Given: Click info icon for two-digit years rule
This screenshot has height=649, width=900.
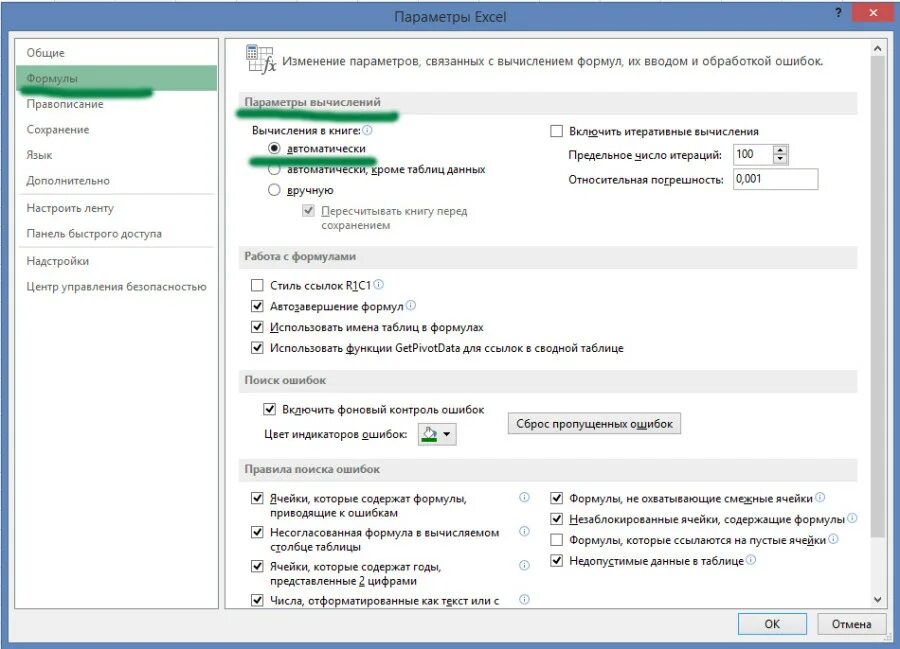Looking at the screenshot, I should [524, 566].
